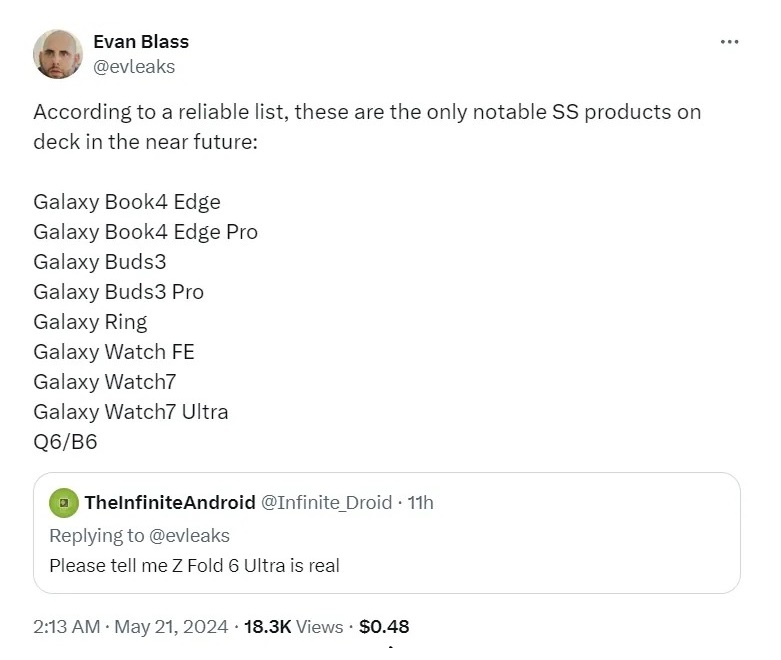Click TheInfiniteAndroid's green avatar icon

pyautogui.click(x=64, y=502)
